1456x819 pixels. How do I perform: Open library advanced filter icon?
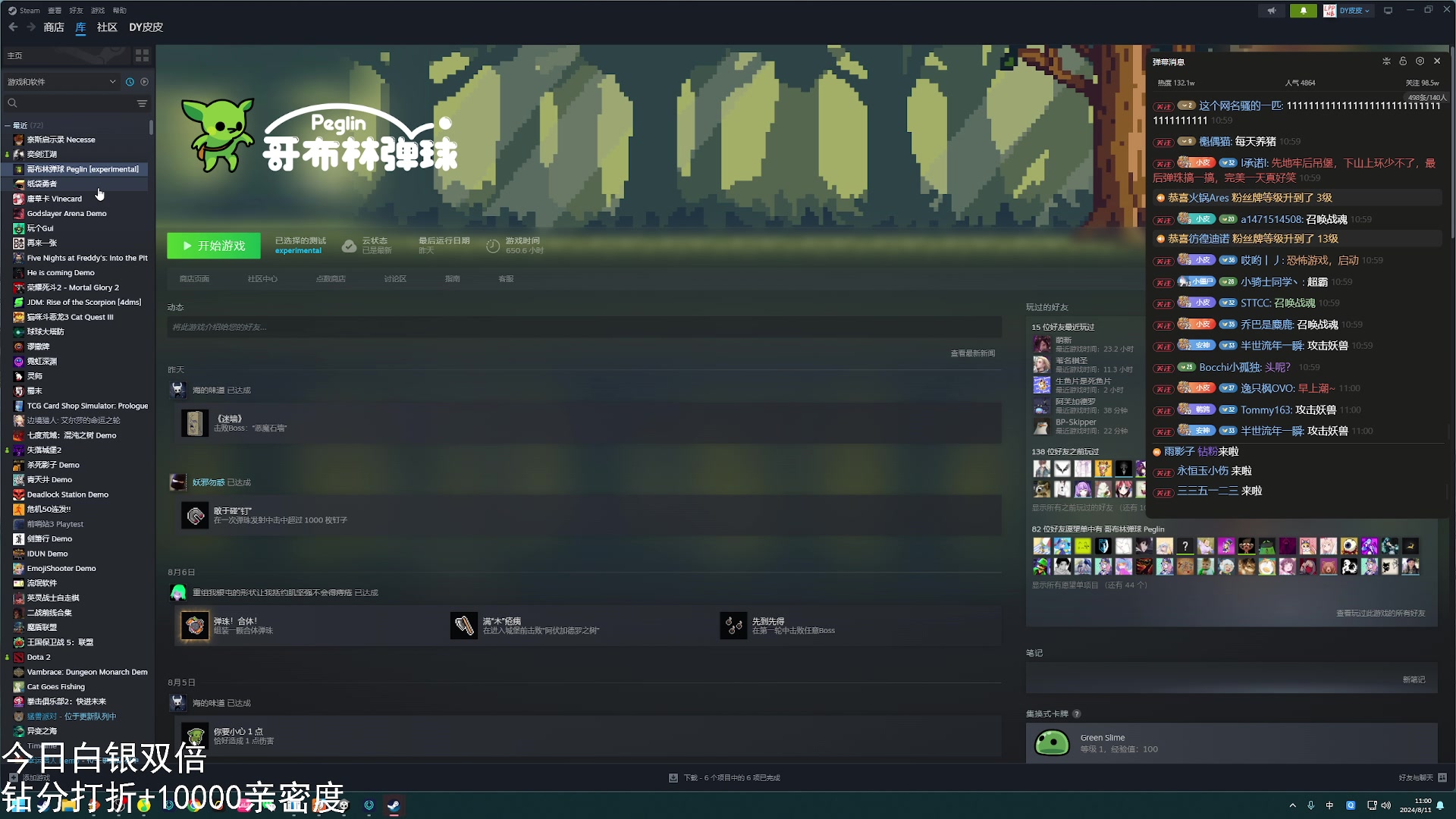tap(142, 103)
